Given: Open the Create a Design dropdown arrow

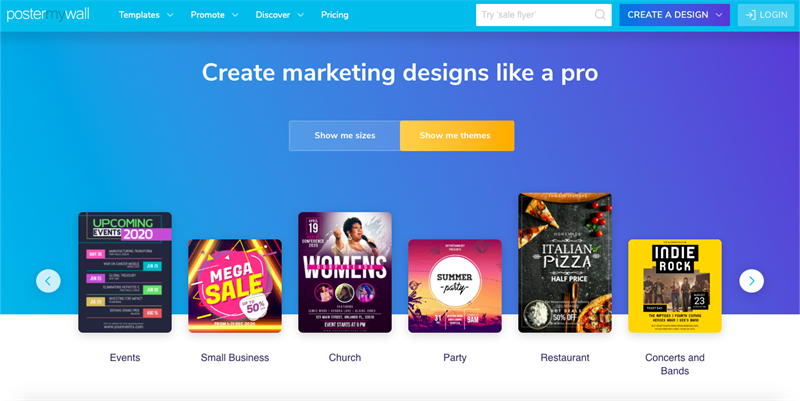Looking at the screenshot, I should 719,15.
